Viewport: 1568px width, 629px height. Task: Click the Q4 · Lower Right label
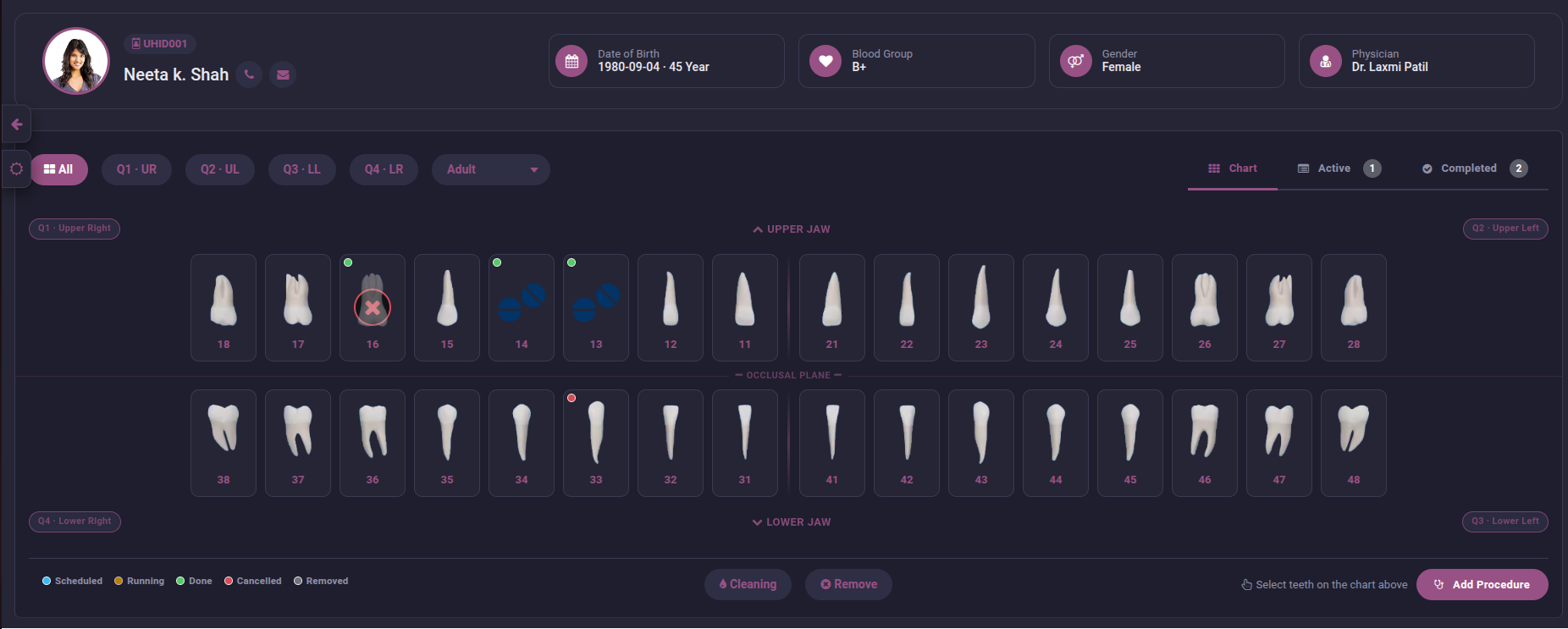tap(75, 521)
